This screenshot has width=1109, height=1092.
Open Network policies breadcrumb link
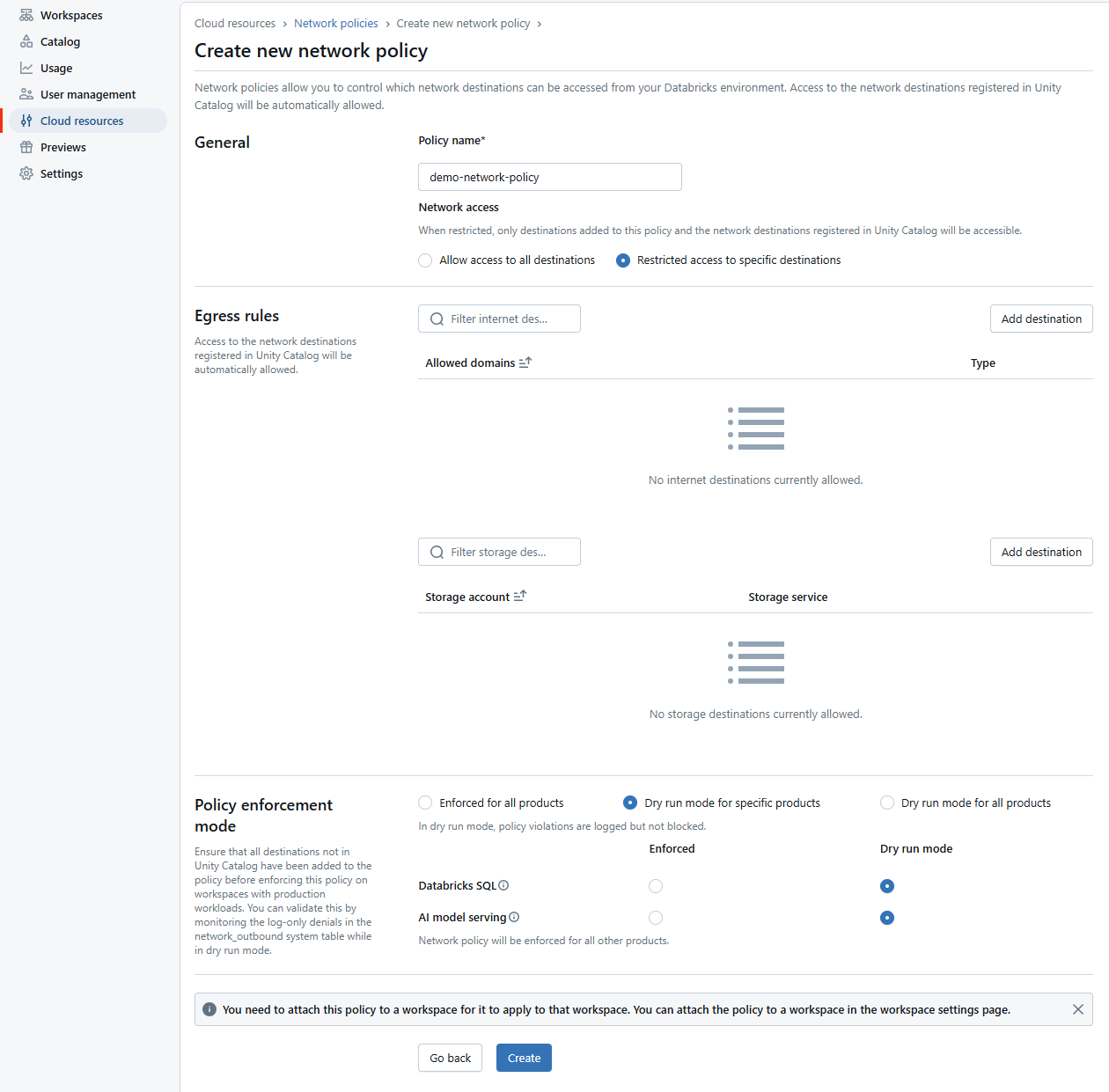click(x=335, y=23)
